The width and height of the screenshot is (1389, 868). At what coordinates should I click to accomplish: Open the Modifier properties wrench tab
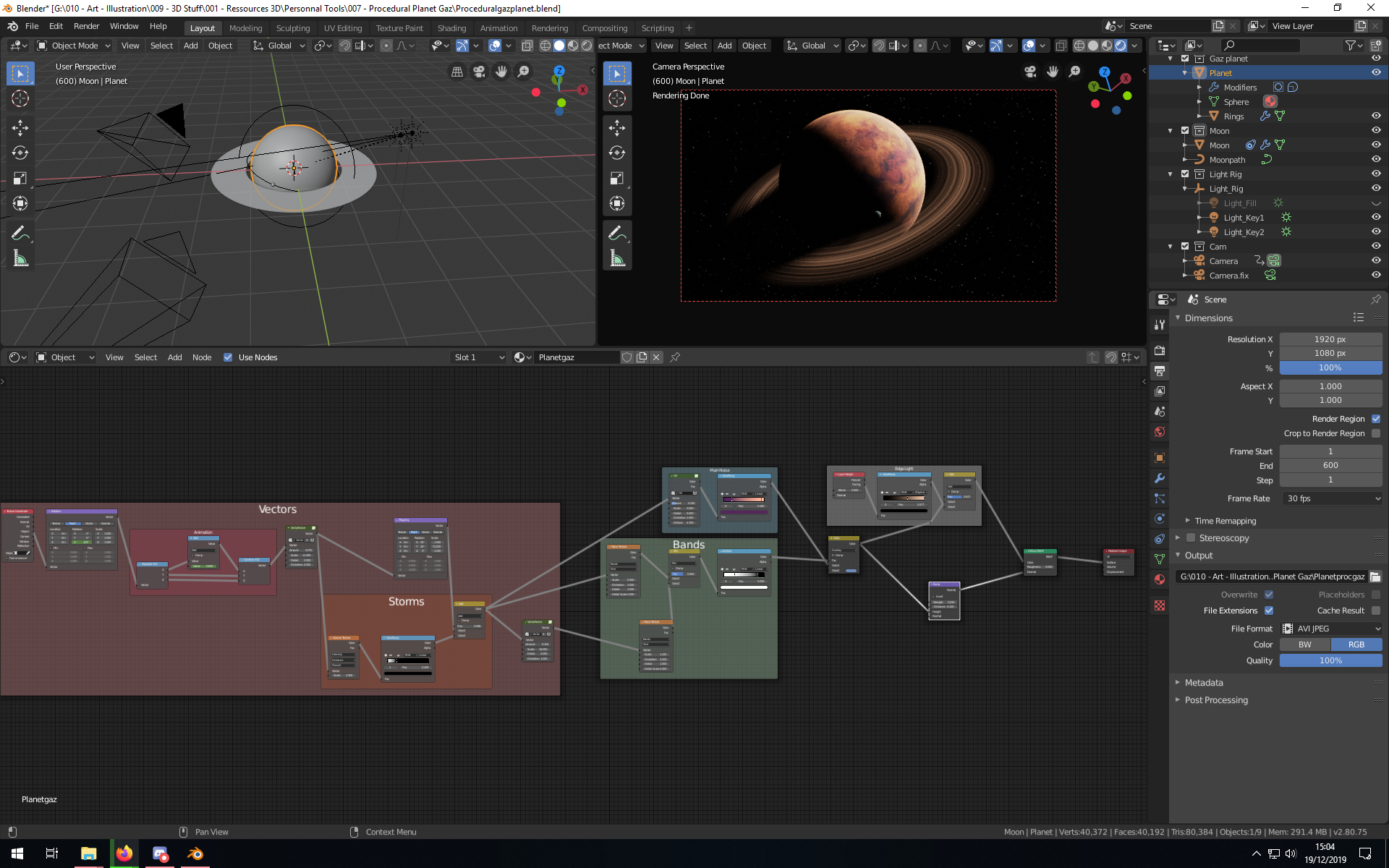tap(1160, 478)
